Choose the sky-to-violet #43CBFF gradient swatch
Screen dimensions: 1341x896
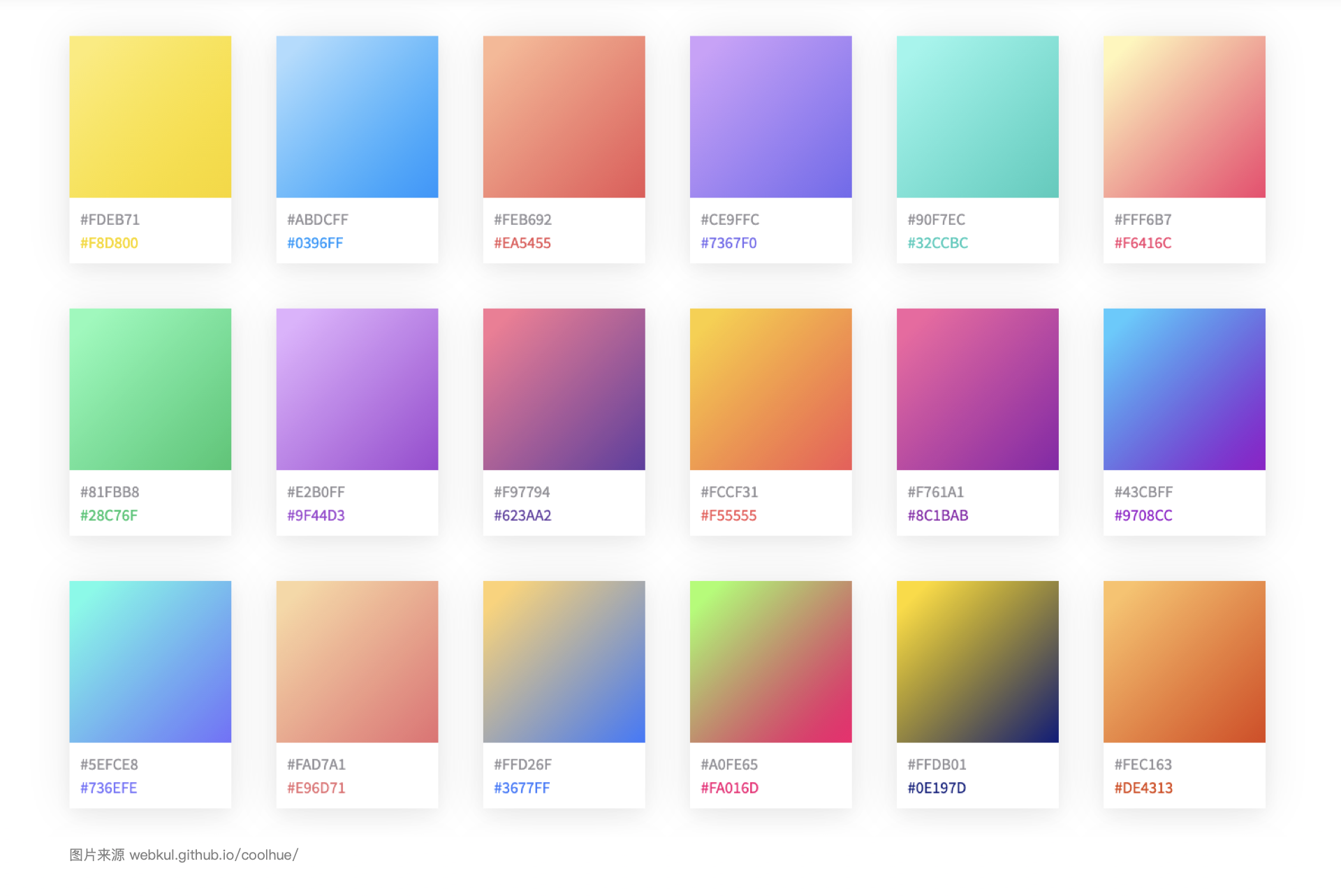[x=1184, y=389]
